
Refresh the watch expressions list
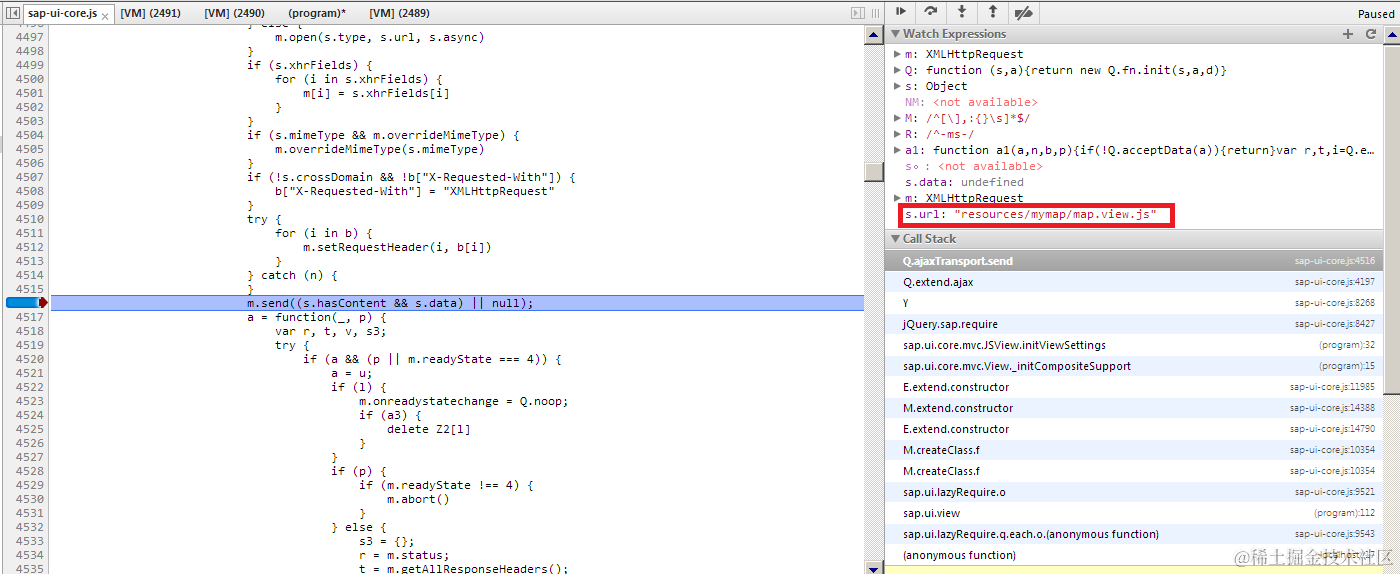(x=1371, y=34)
